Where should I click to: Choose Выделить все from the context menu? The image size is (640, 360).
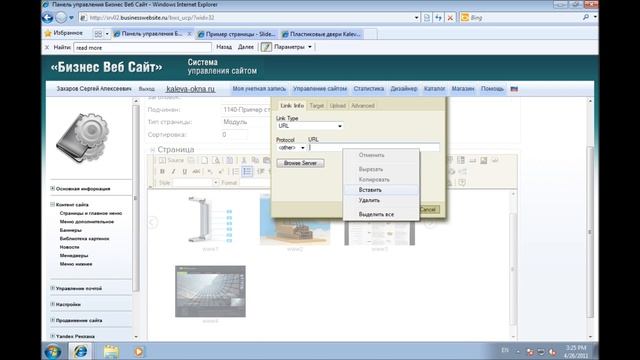381,214
